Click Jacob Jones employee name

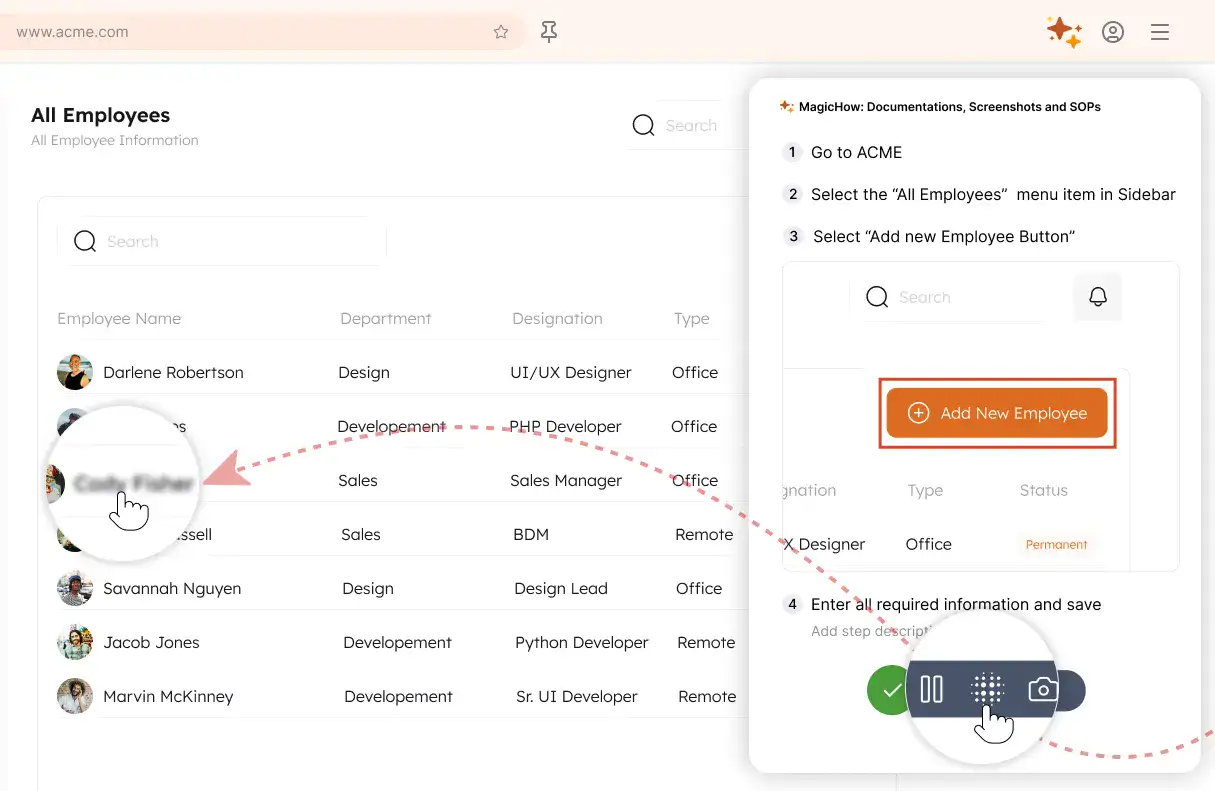151,642
